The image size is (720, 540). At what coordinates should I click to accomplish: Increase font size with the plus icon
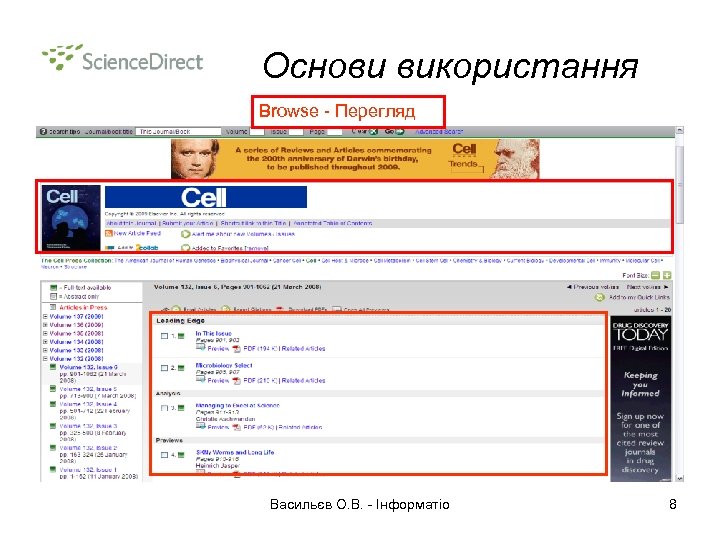click(x=667, y=276)
